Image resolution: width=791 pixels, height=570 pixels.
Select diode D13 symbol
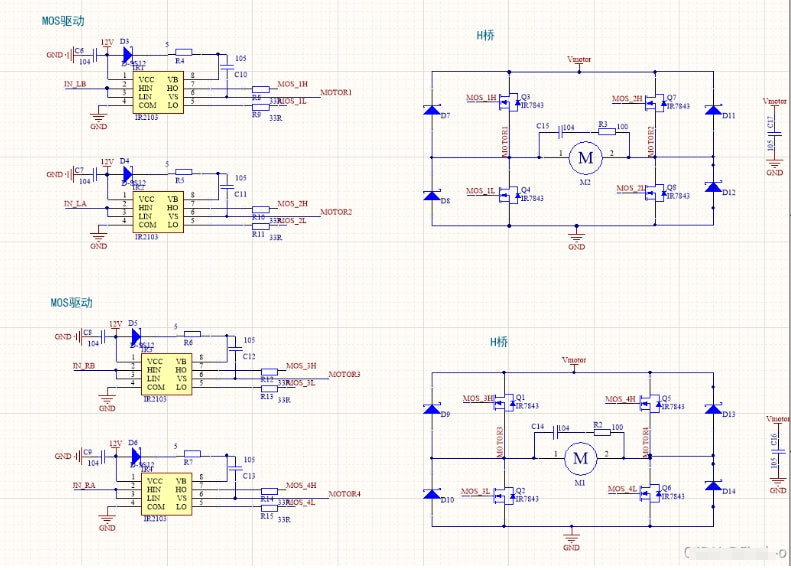[x=713, y=408]
